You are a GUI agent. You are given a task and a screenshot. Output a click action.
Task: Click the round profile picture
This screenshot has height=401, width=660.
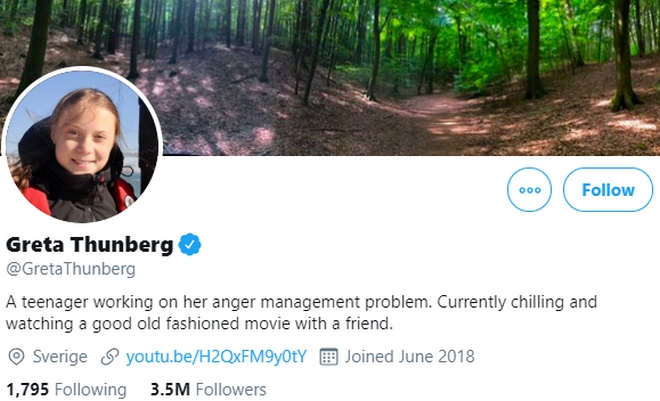(83, 146)
